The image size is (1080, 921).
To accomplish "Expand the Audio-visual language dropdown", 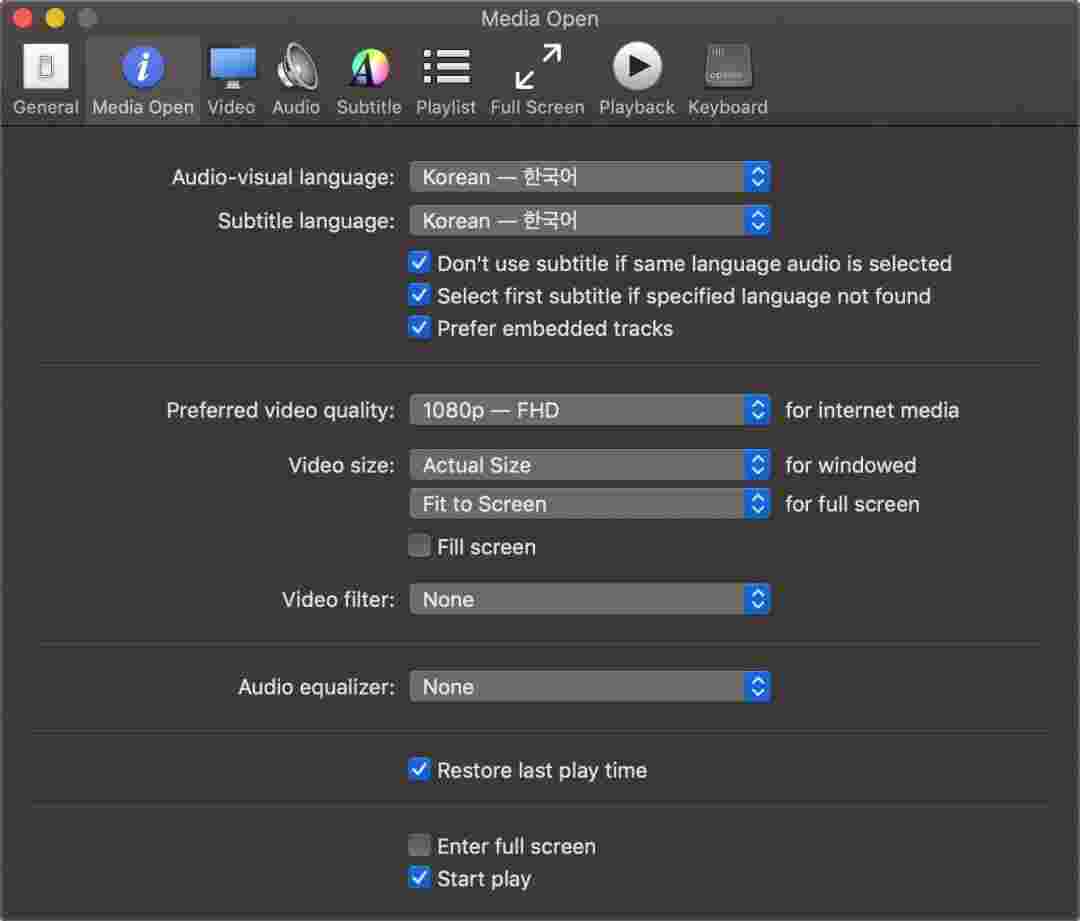I will tap(590, 178).
